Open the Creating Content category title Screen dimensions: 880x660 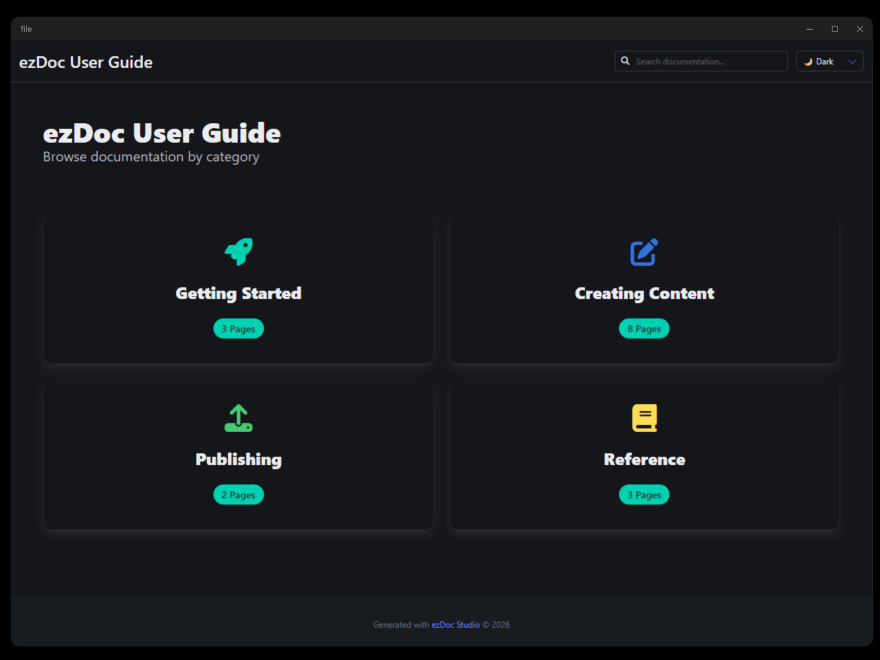point(644,293)
